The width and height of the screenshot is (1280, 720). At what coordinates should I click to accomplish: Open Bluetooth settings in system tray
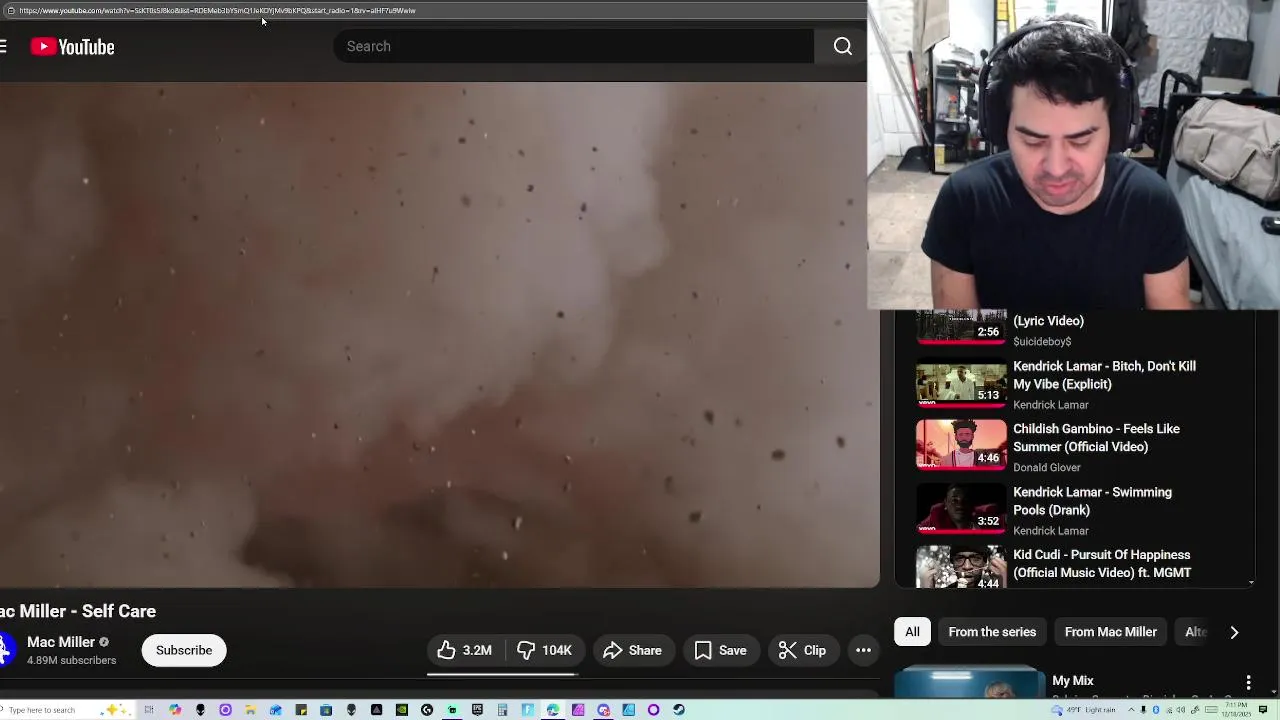point(1156,710)
